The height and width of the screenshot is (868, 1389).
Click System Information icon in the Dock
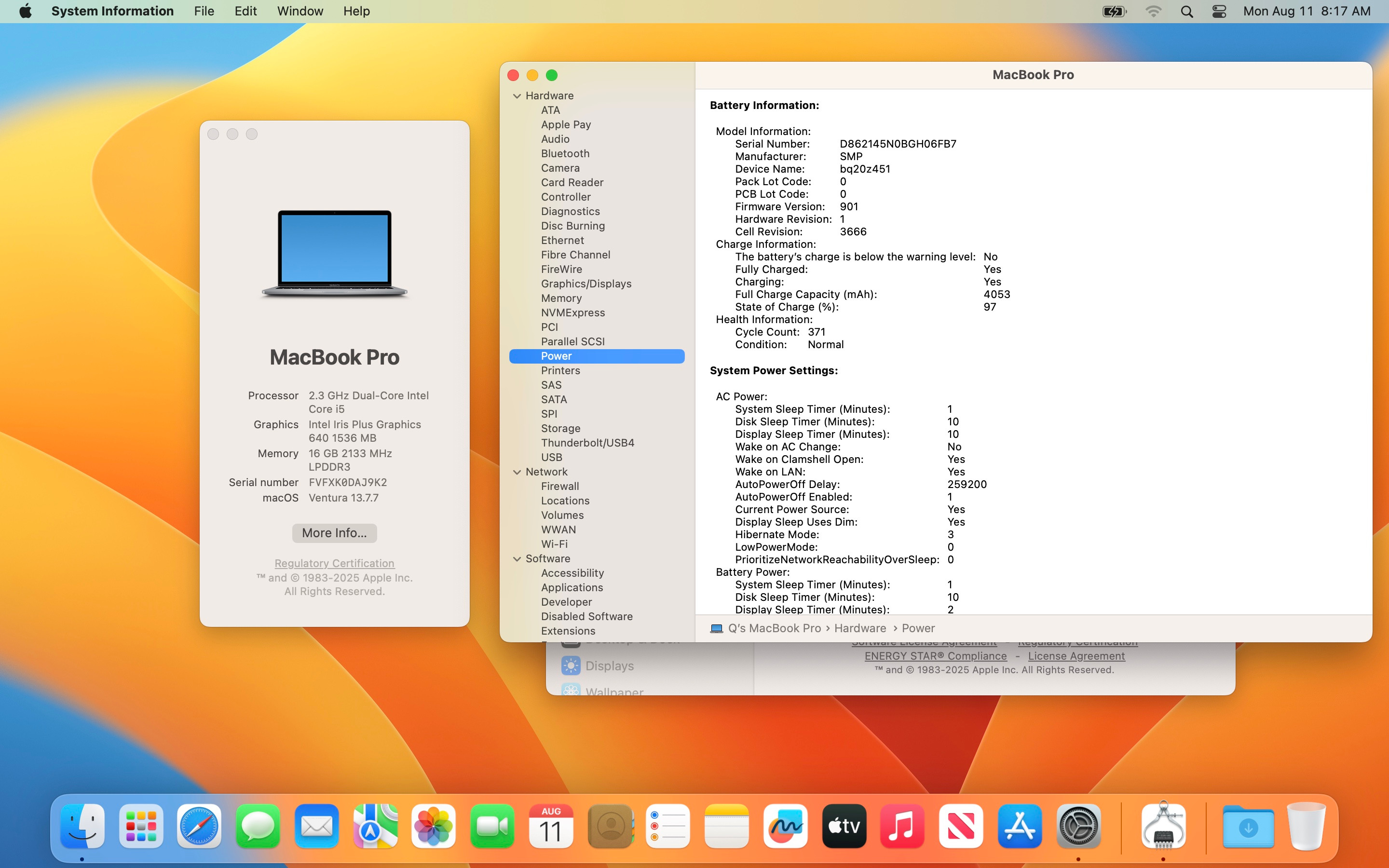click(x=1163, y=826)
